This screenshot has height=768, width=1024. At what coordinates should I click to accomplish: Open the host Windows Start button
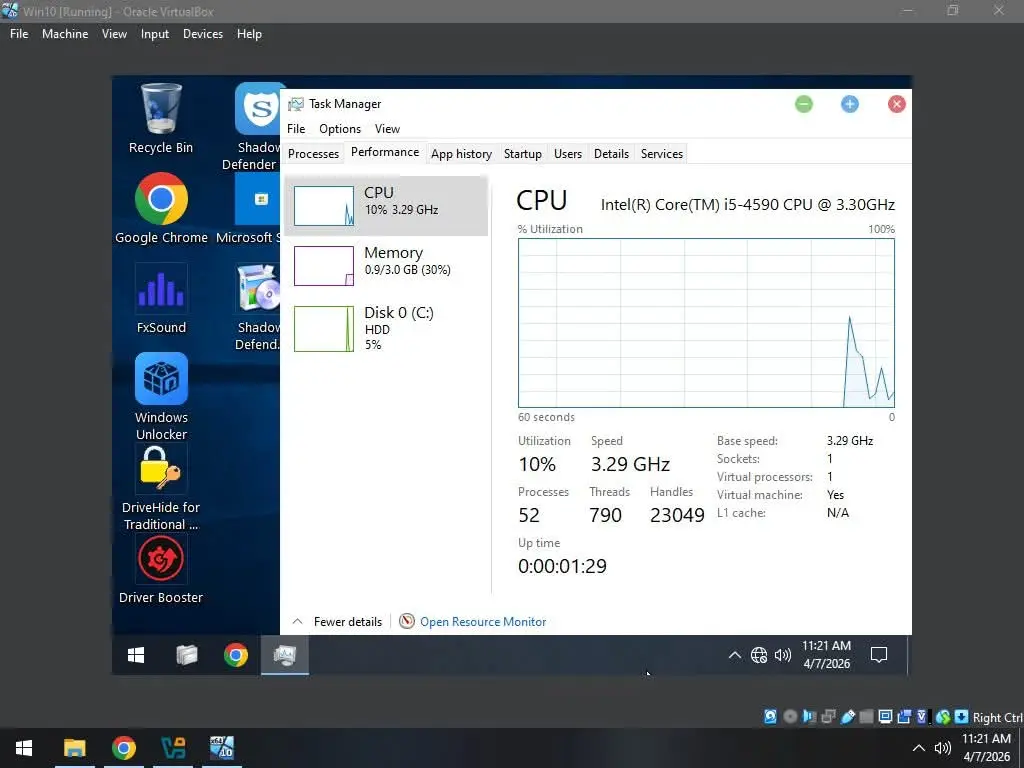point(24,748)
